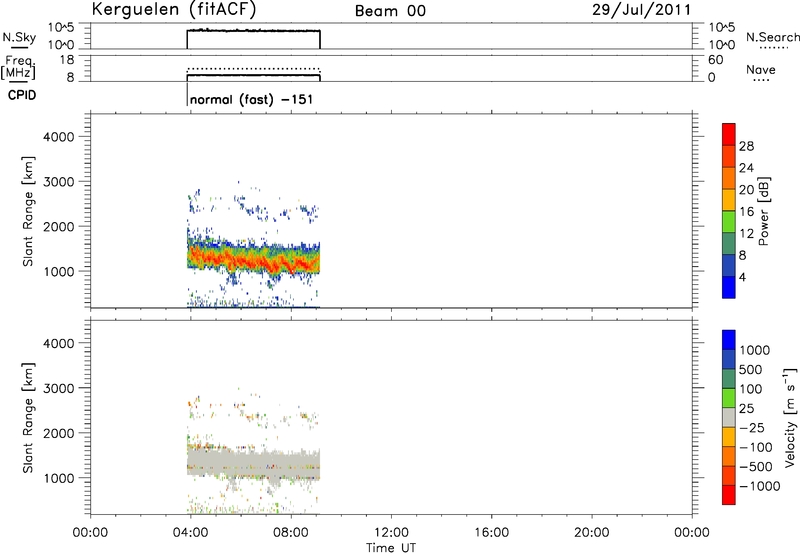Click the "Slant Range [km]" label of power panel
800x554 pixels.
(28, 211)
